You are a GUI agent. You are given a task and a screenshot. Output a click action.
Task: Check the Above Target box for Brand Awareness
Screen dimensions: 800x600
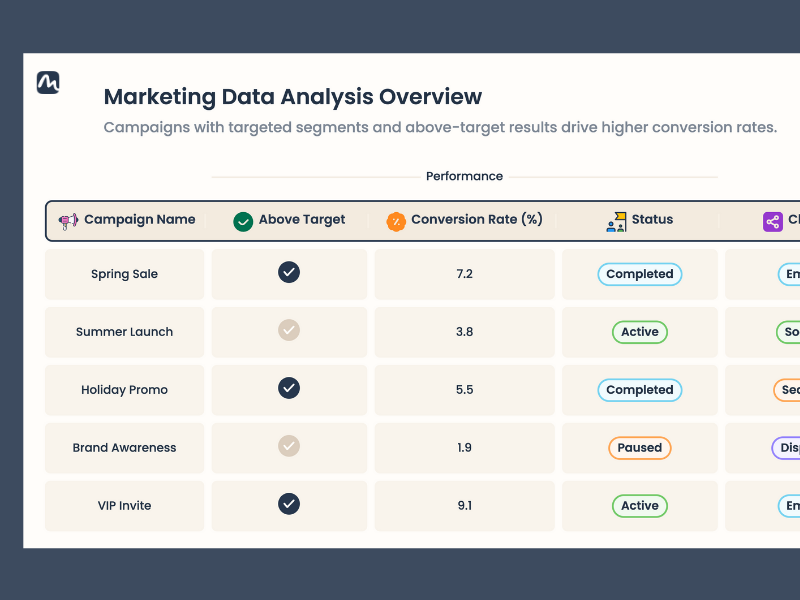[x=289, y=446]
